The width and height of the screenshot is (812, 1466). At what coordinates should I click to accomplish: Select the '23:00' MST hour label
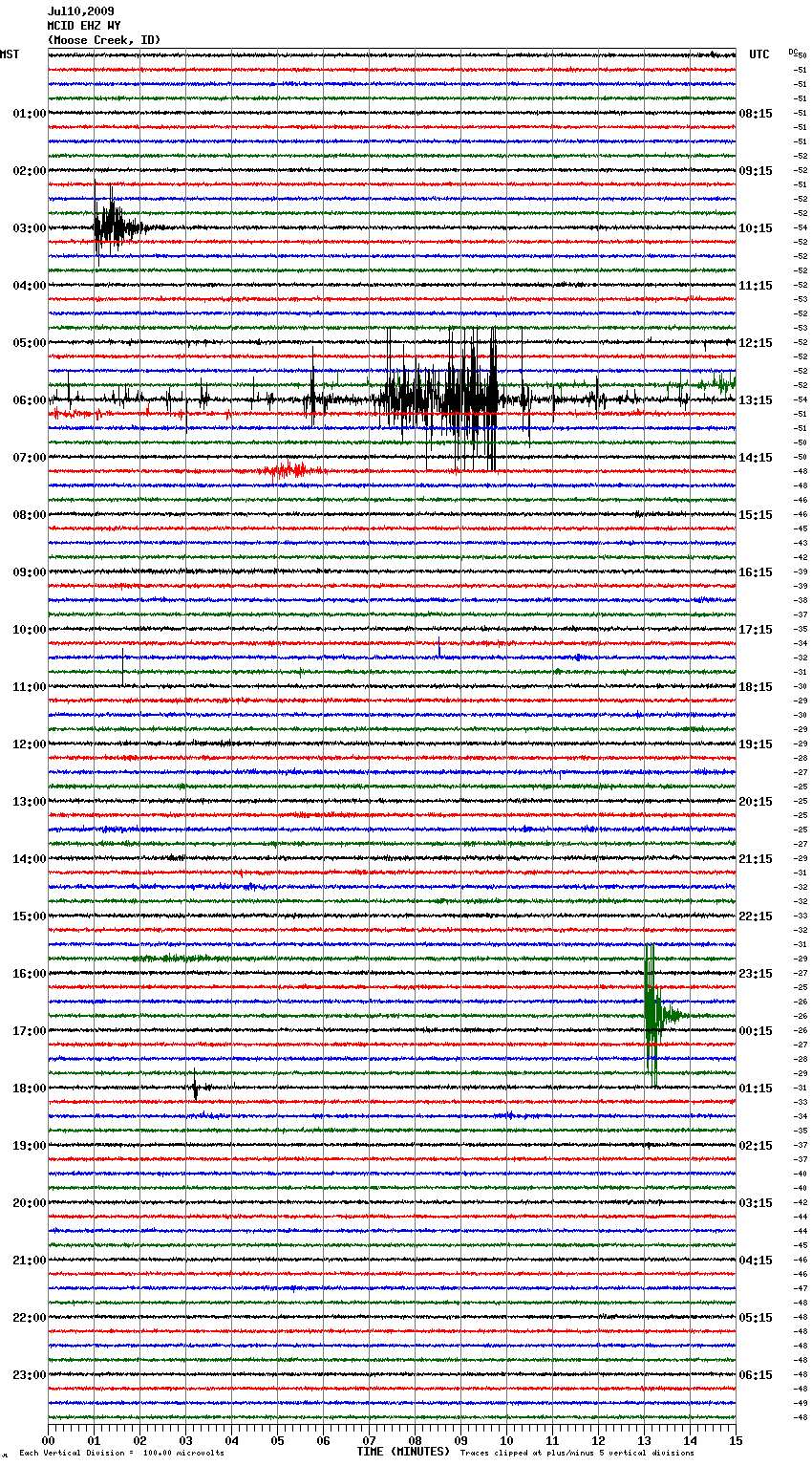30,1375
